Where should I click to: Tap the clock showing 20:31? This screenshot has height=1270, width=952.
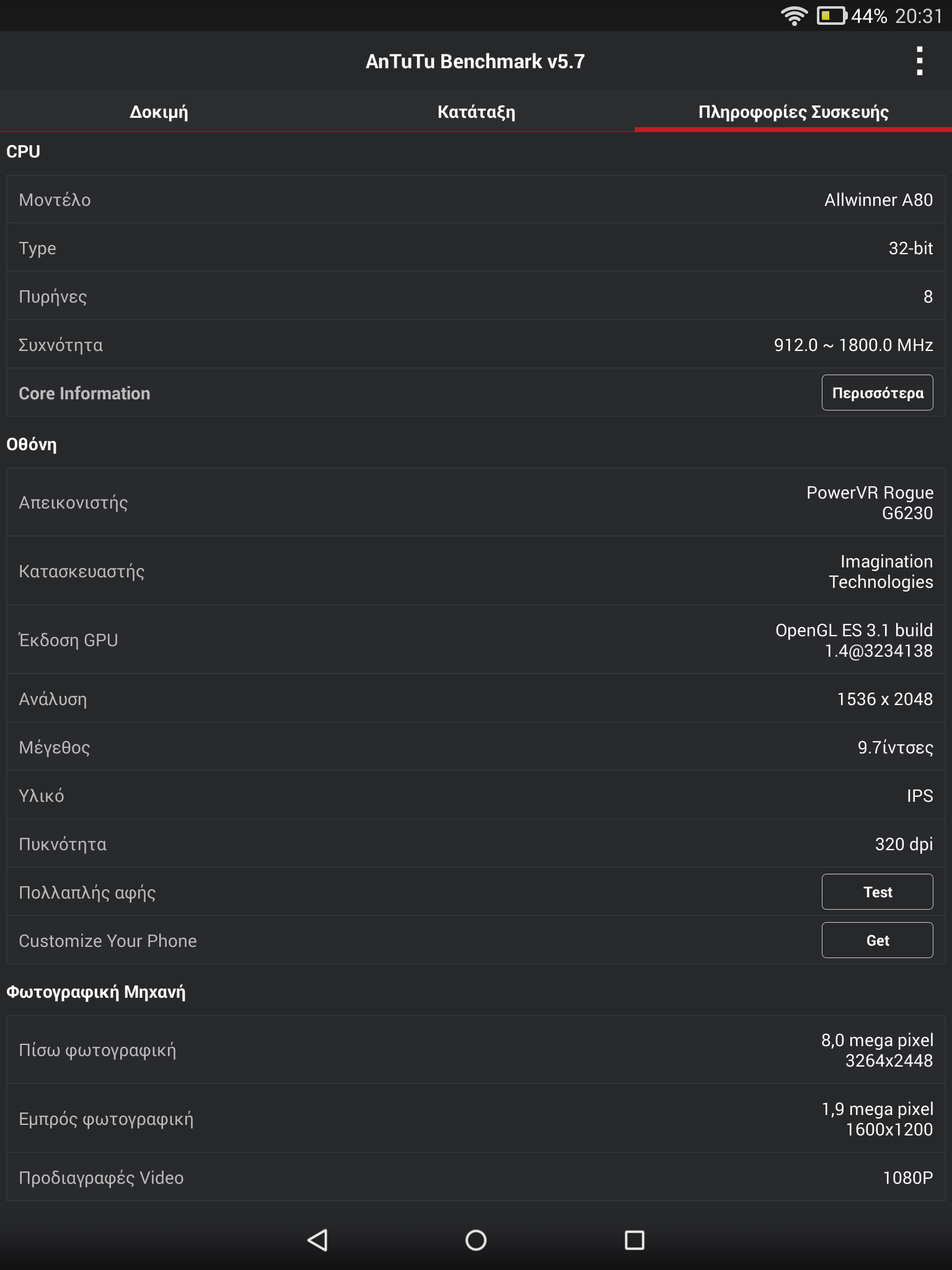(x=919, y=16)
